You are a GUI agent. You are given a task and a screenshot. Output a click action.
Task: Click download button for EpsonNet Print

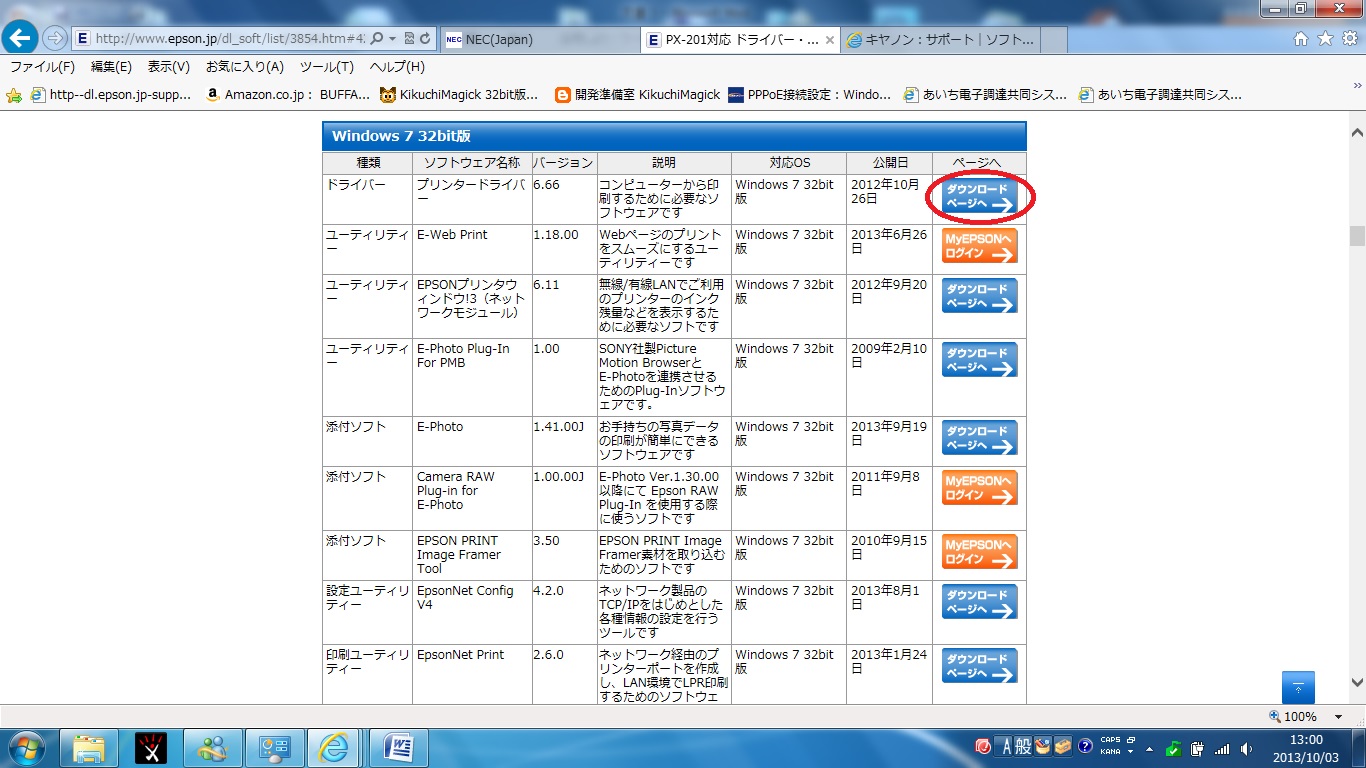click(979, 666)
